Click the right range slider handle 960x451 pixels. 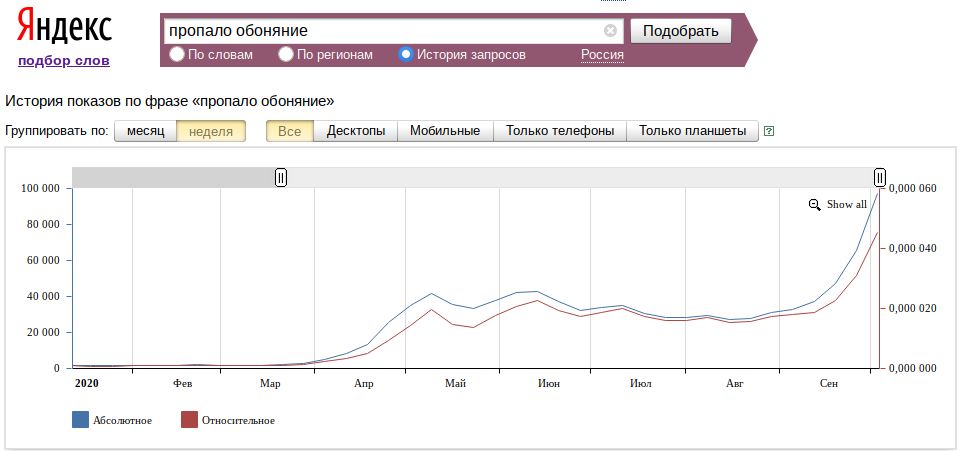880,177
